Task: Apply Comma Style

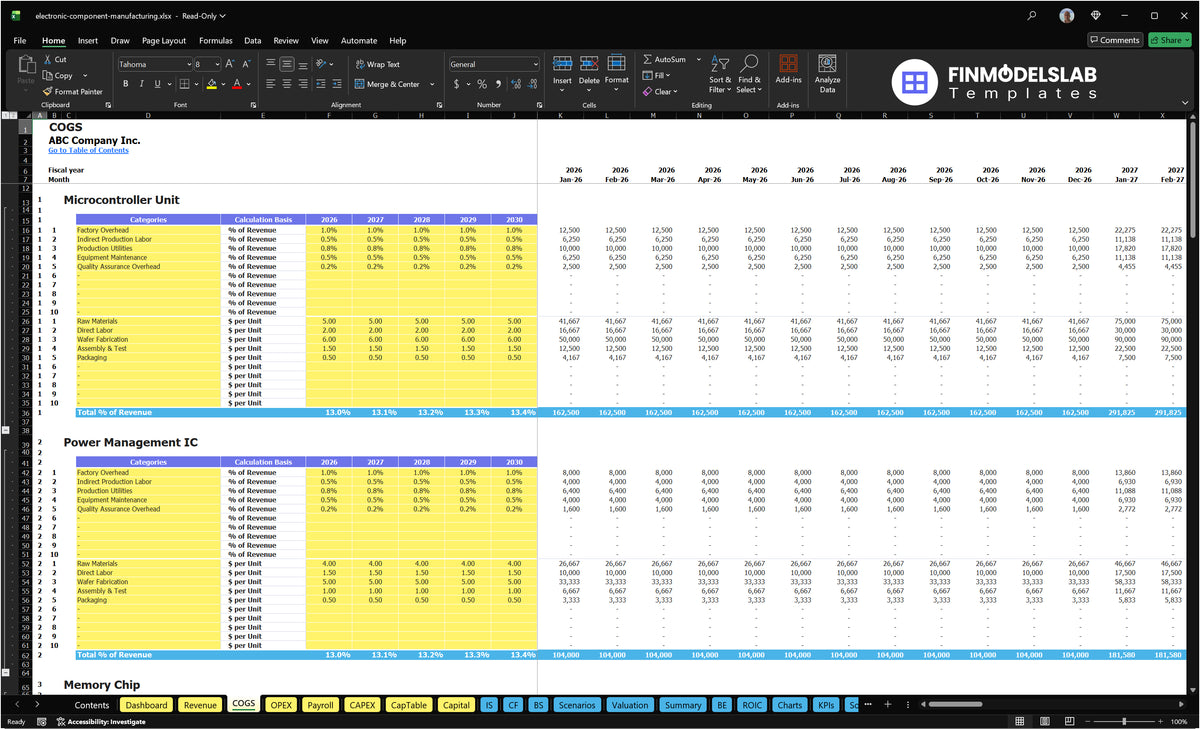Action: click(x=498, y=84)
